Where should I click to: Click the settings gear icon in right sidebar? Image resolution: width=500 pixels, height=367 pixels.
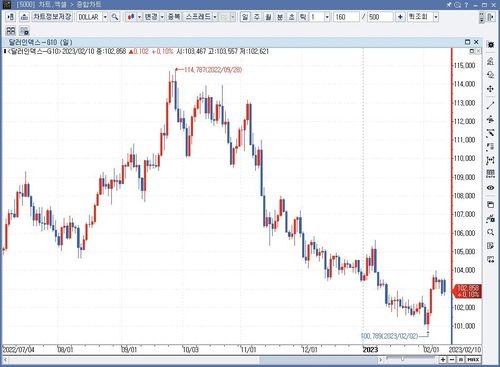(490, 45)
